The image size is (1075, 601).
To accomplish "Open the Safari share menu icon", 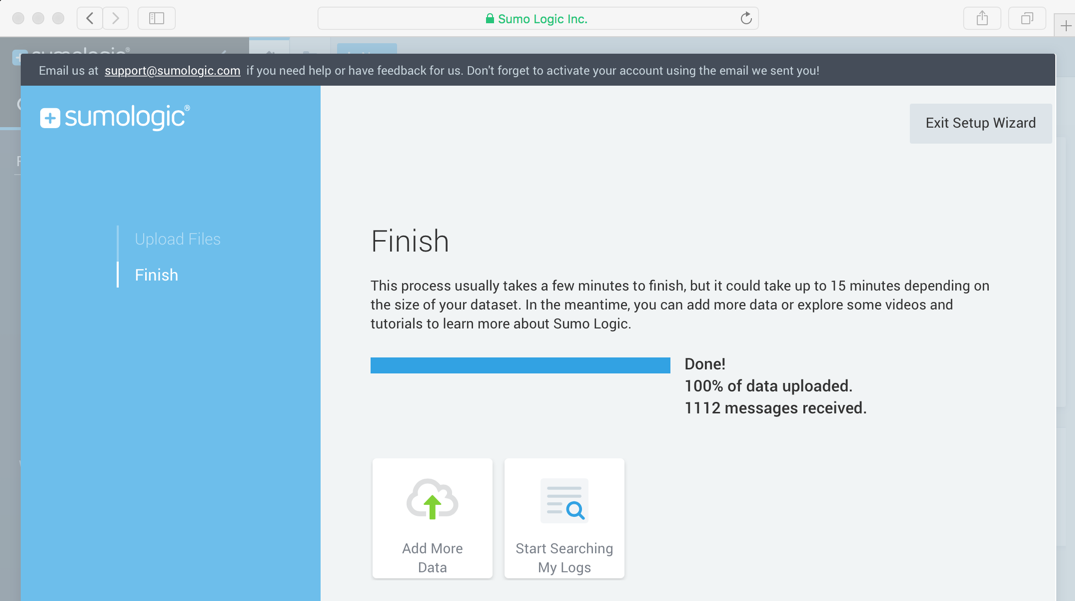I will 982,19.
